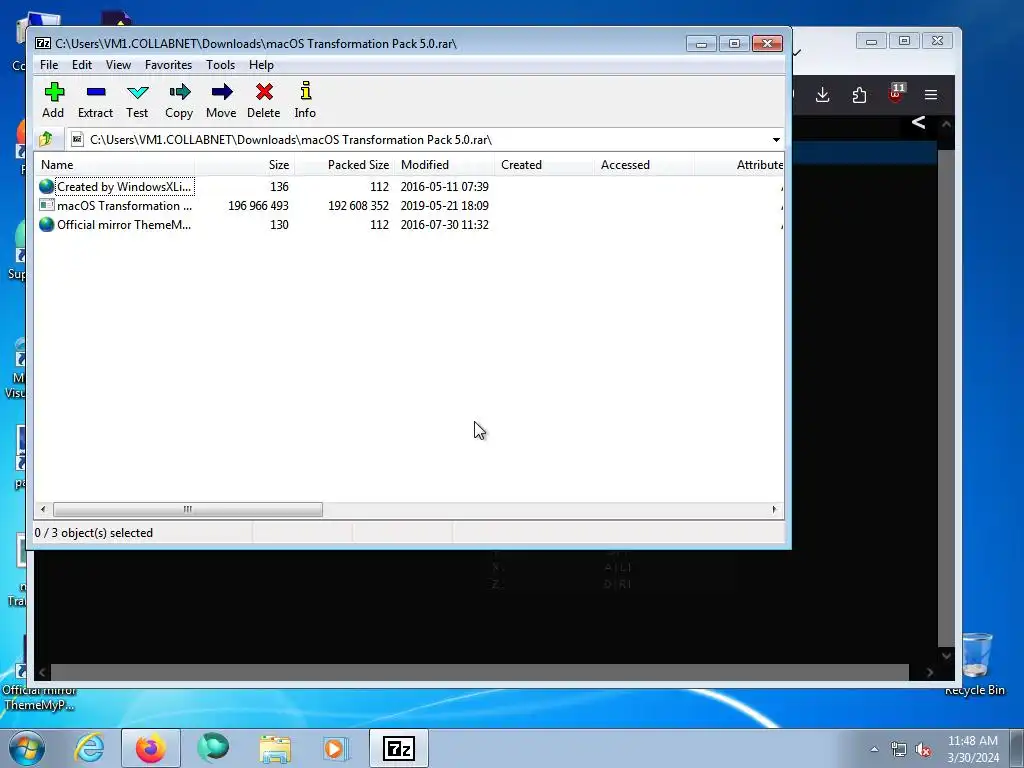
Task: Click the modified date 2016-07-30 11:32
Action: click(x=445, y=225)
